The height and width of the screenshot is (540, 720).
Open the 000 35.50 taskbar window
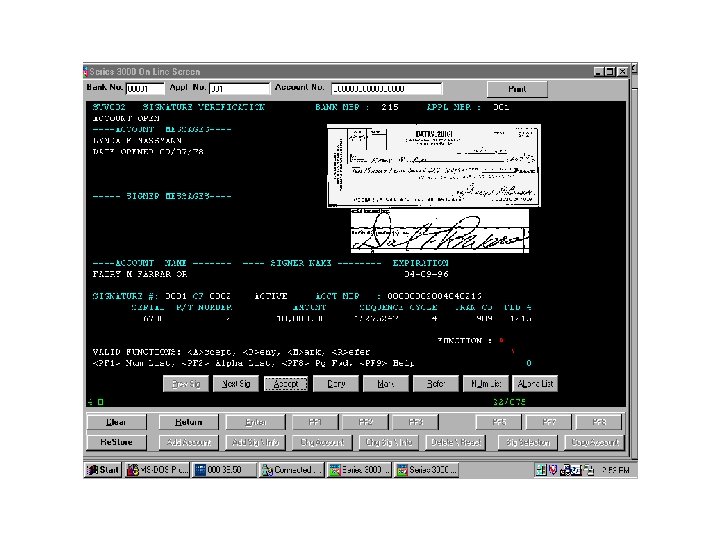(x=225, y=470)
